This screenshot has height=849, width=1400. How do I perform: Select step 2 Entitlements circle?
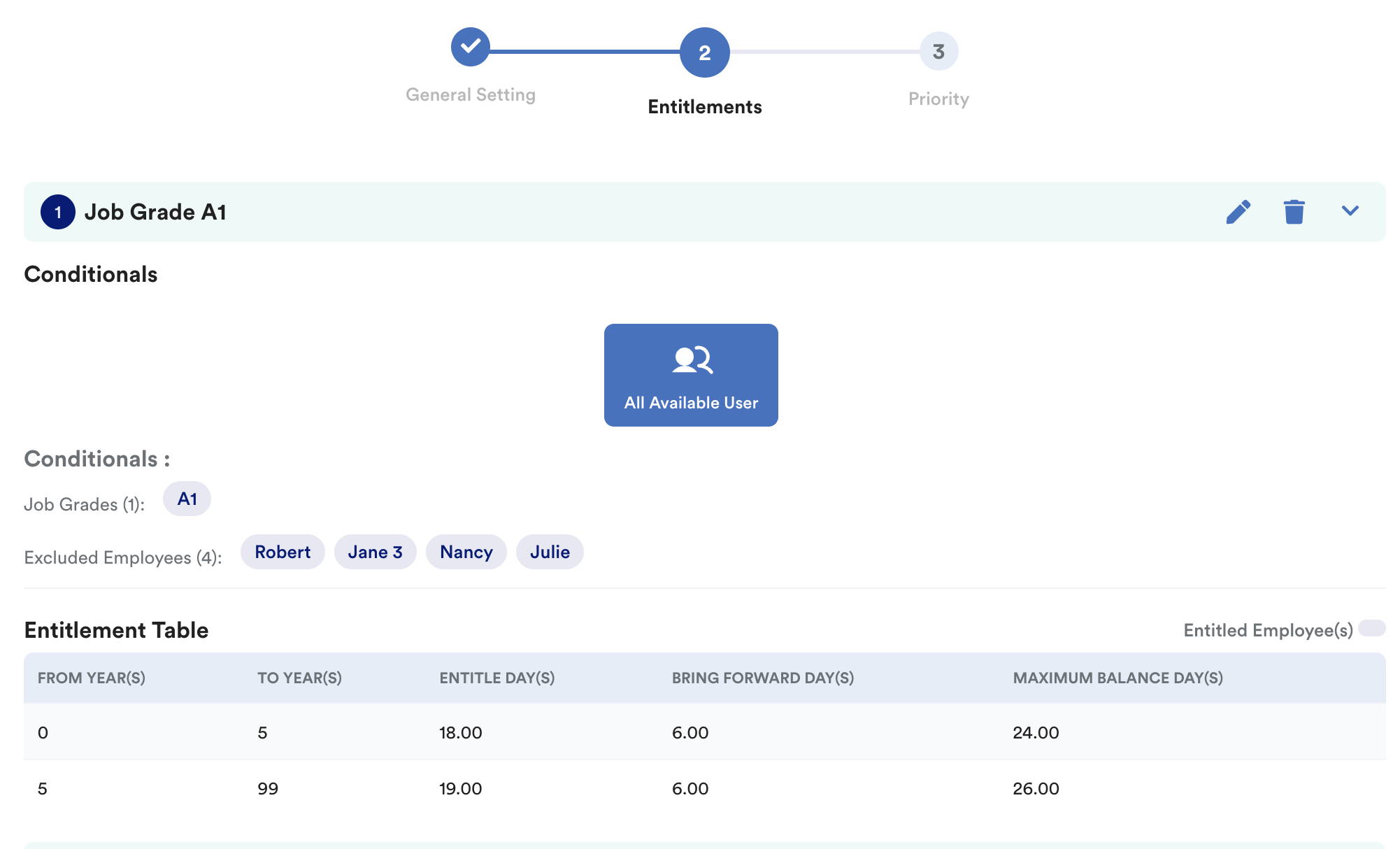(704, 52)
